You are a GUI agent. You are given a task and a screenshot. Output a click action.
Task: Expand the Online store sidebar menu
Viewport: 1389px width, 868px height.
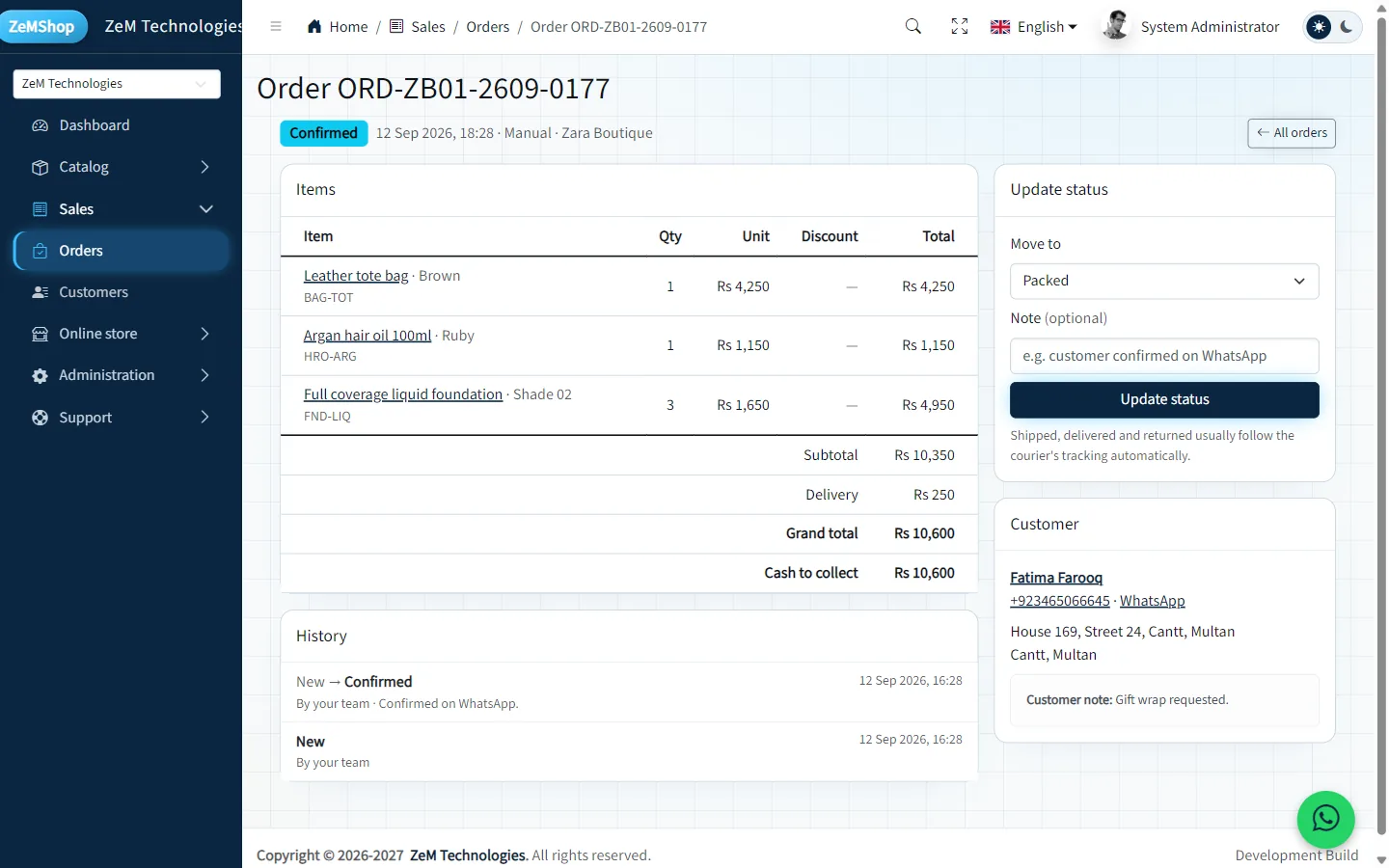(121, 334)
